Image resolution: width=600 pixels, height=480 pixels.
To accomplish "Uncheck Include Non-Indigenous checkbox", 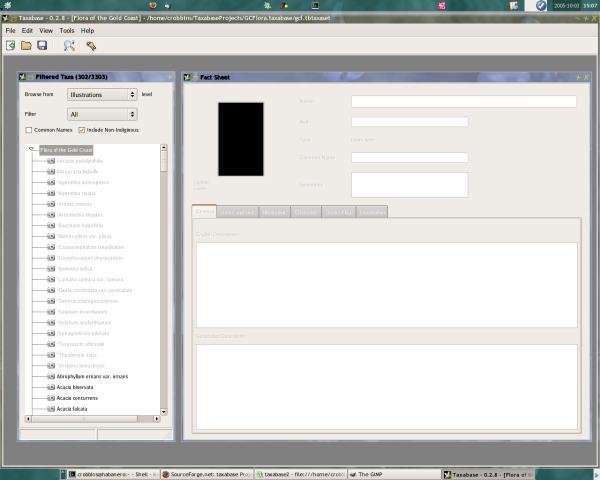I will (x=82, y=130).
